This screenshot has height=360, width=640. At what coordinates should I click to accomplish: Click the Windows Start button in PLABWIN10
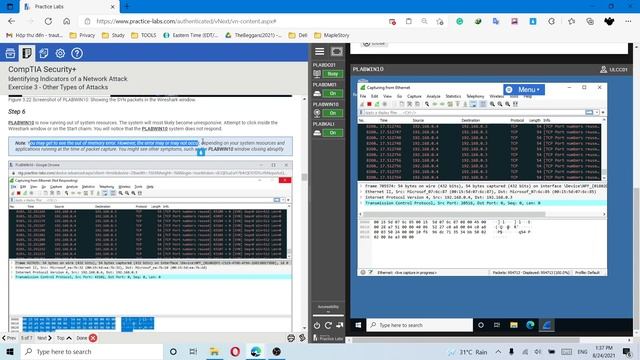(358, 325)
